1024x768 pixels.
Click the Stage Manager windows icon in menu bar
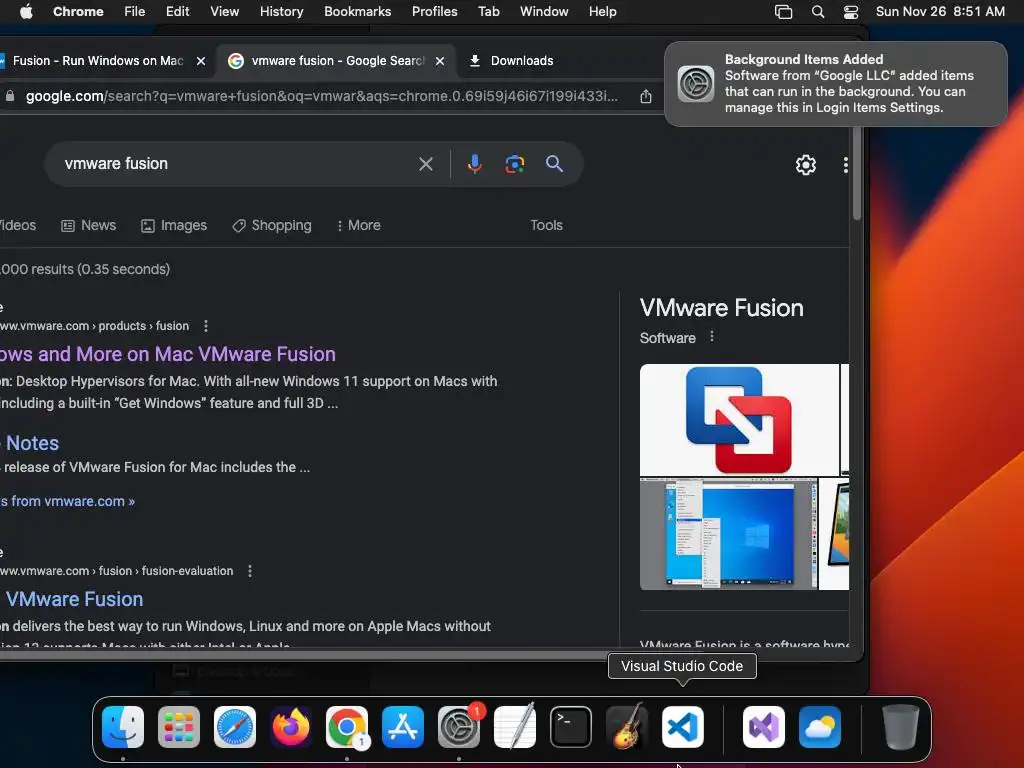coord(783,12)
